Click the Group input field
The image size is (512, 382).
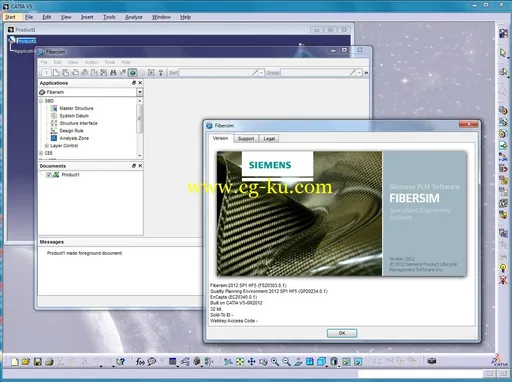(x=318, y=73)
